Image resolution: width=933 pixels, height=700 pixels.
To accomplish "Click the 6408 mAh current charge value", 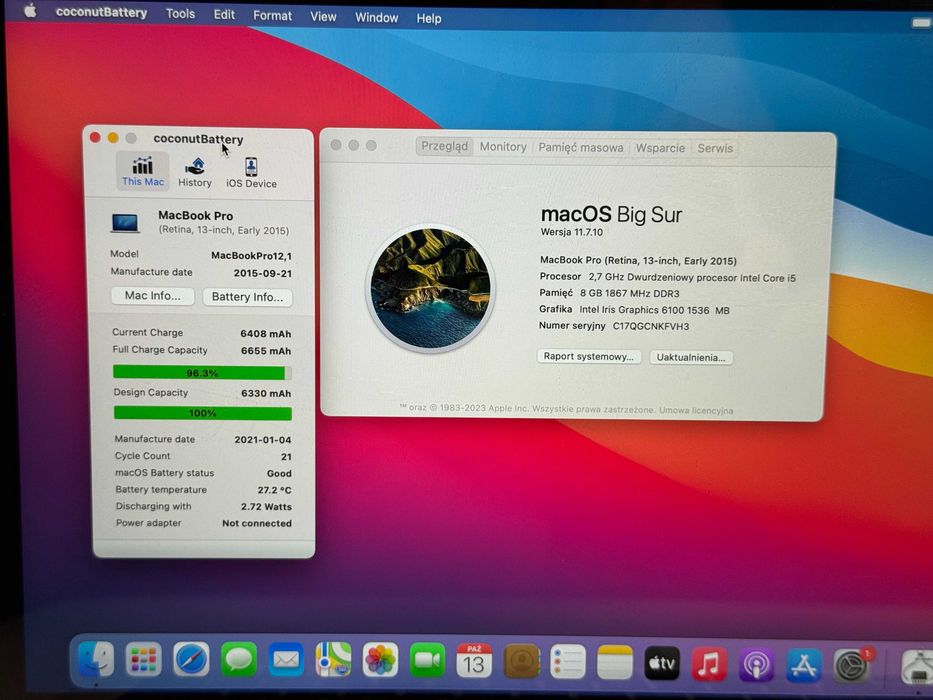I will (265, 334).
